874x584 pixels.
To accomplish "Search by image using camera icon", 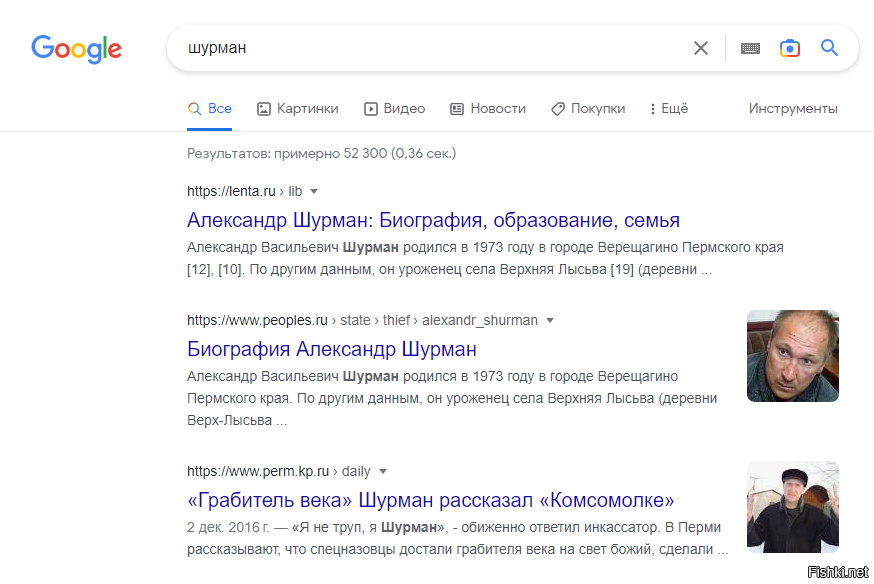I will 790,48.
